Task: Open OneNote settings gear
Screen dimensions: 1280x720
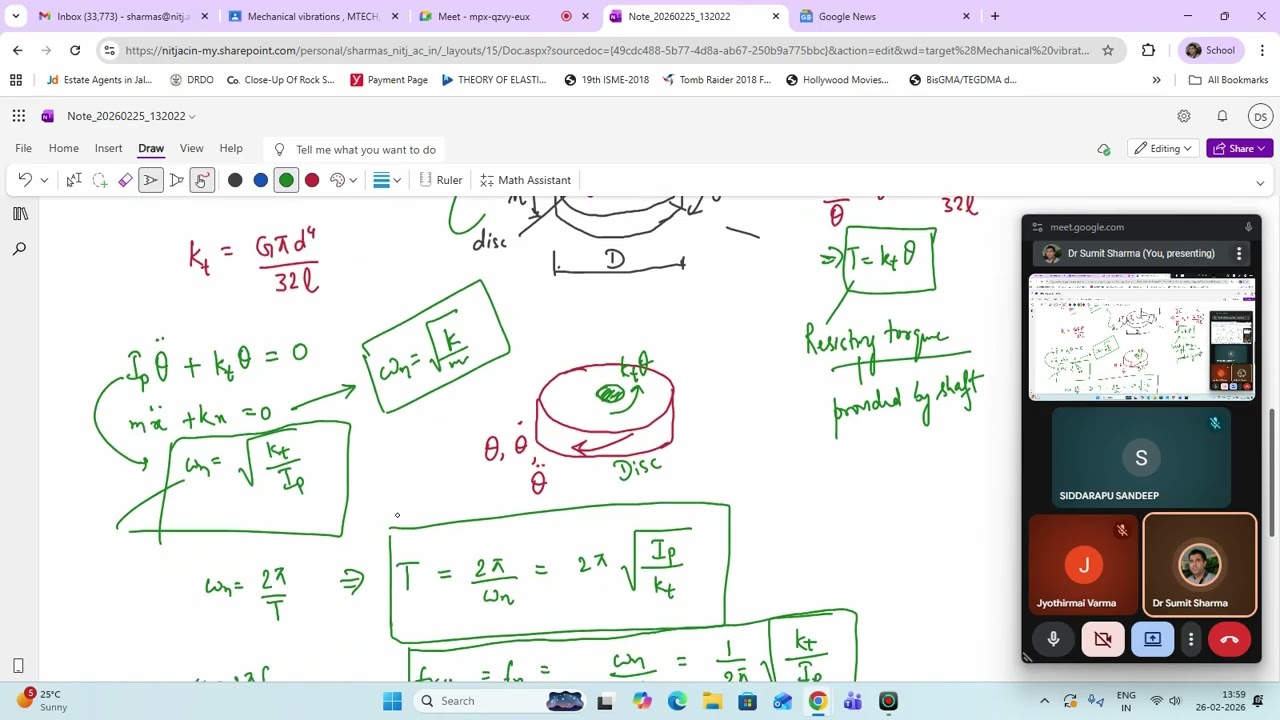Action: tap(1184, 116)
